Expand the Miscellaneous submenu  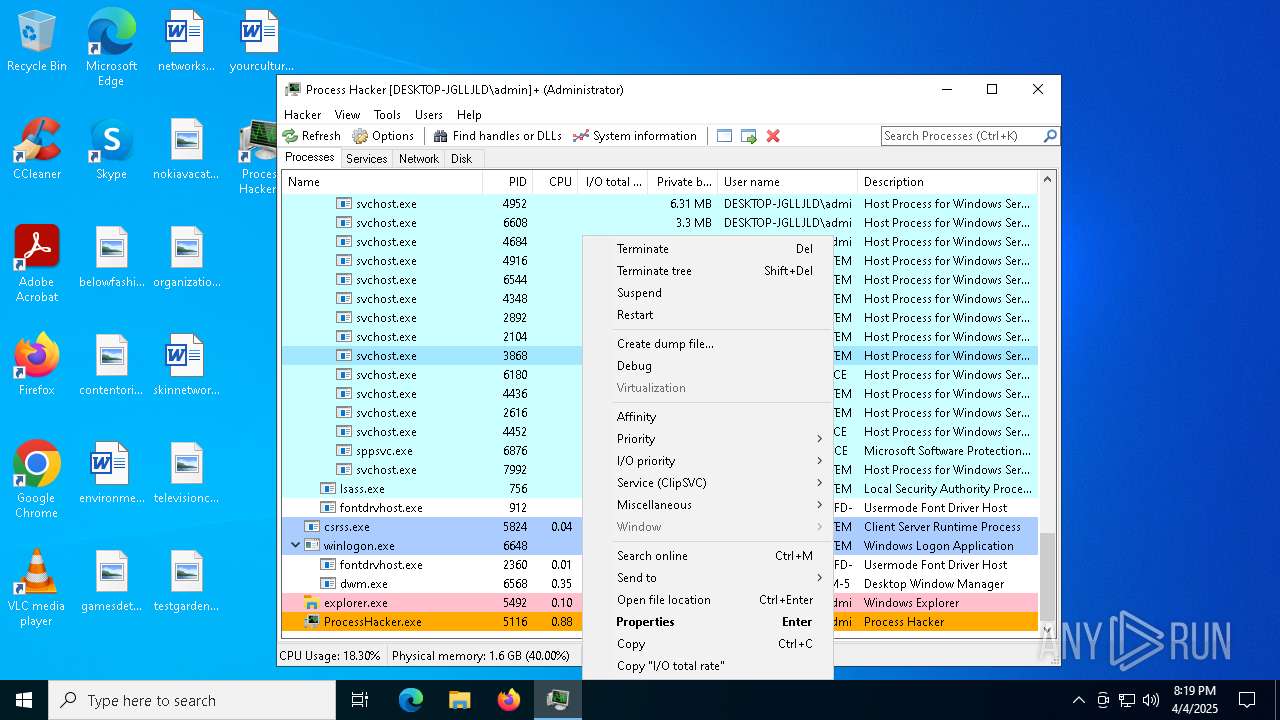[x=720, y=505]
